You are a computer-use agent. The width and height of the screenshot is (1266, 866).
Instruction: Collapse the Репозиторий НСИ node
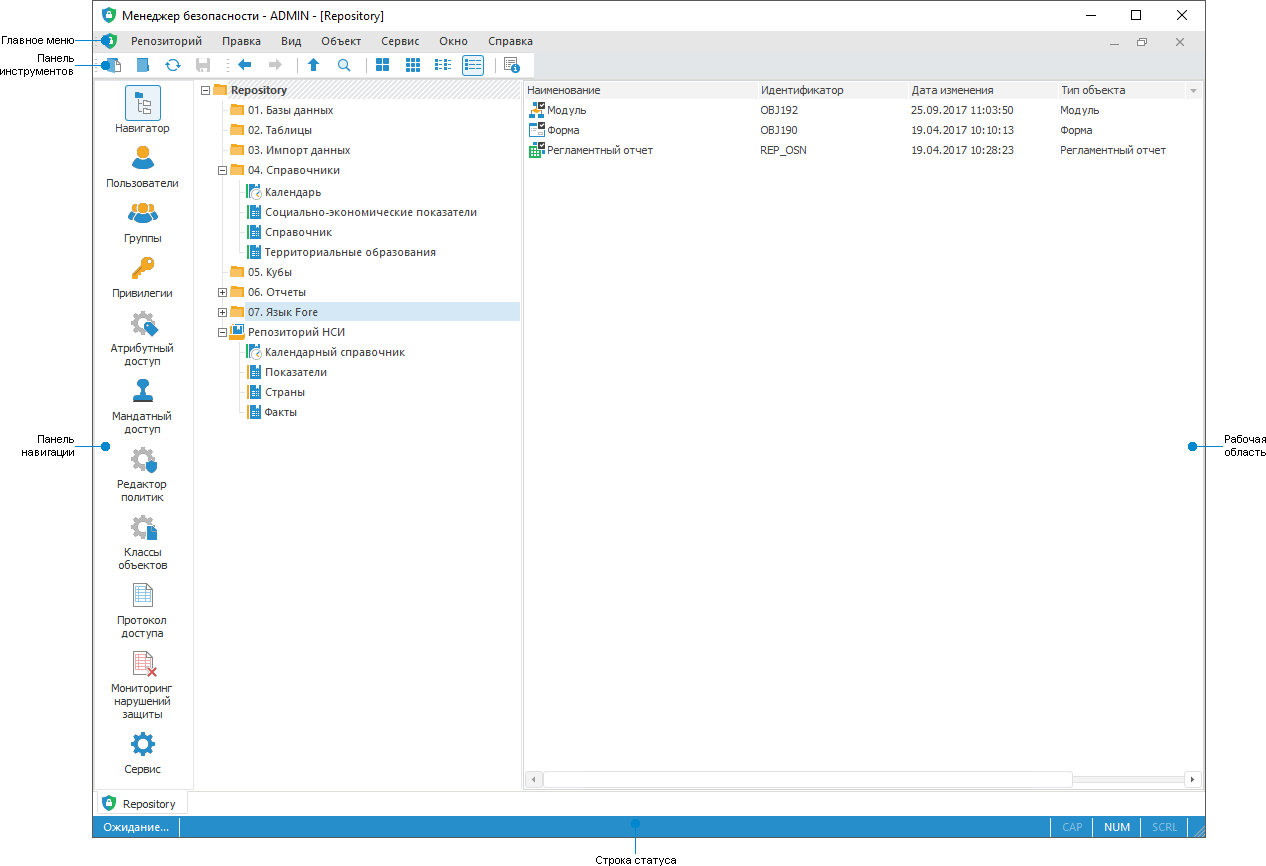[222, 332]
